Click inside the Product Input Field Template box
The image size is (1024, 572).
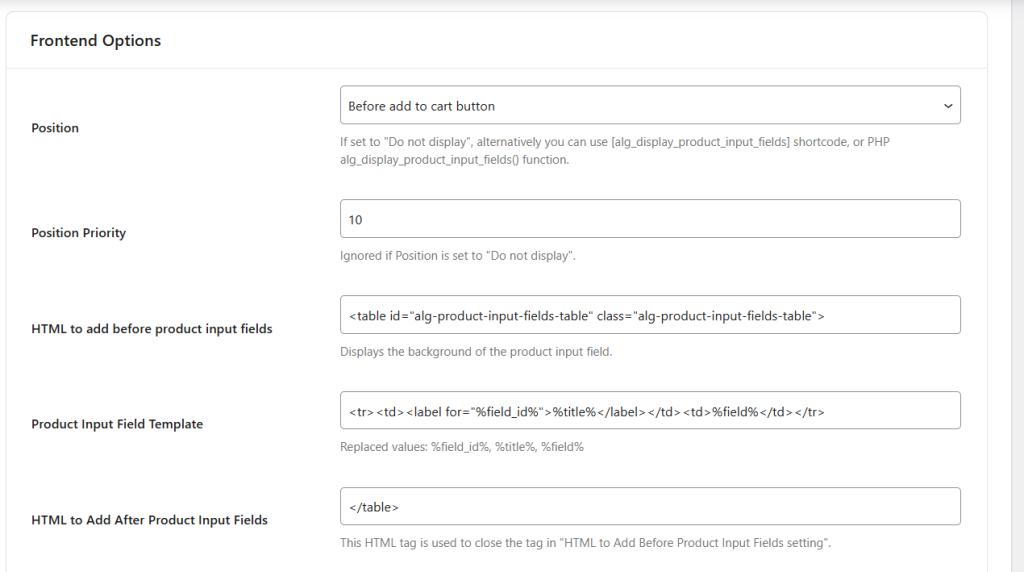pyautogui.click(x=650, y=411)
